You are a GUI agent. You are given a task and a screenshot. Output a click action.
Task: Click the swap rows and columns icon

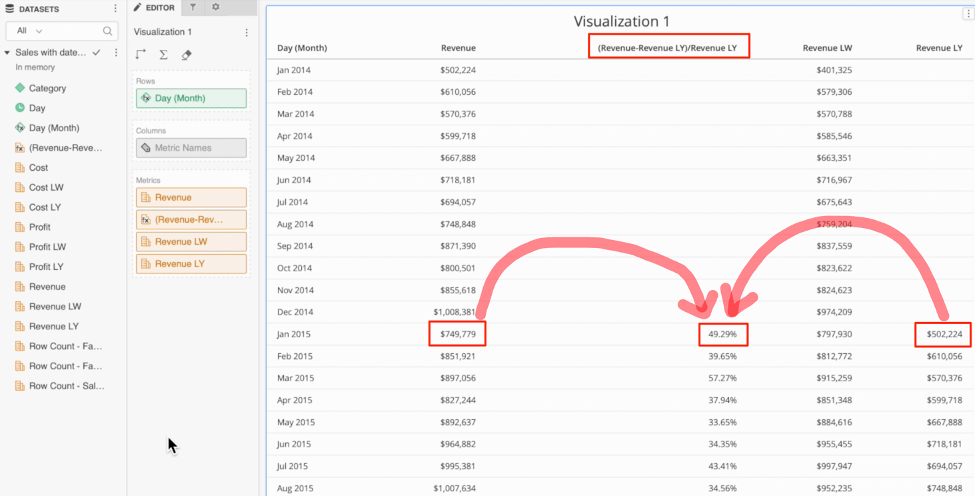coord(141,54)
